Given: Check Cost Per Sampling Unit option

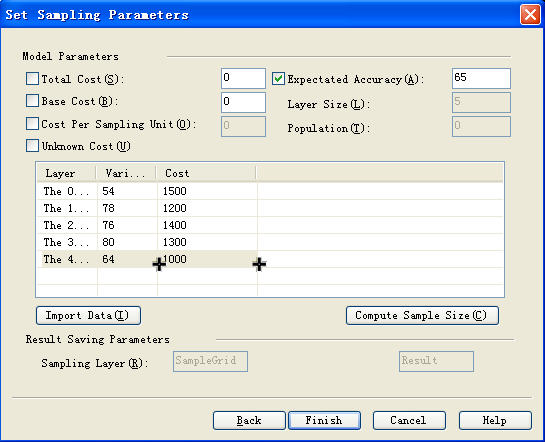Looking at the screenshot, I should (x=32, y=123).
